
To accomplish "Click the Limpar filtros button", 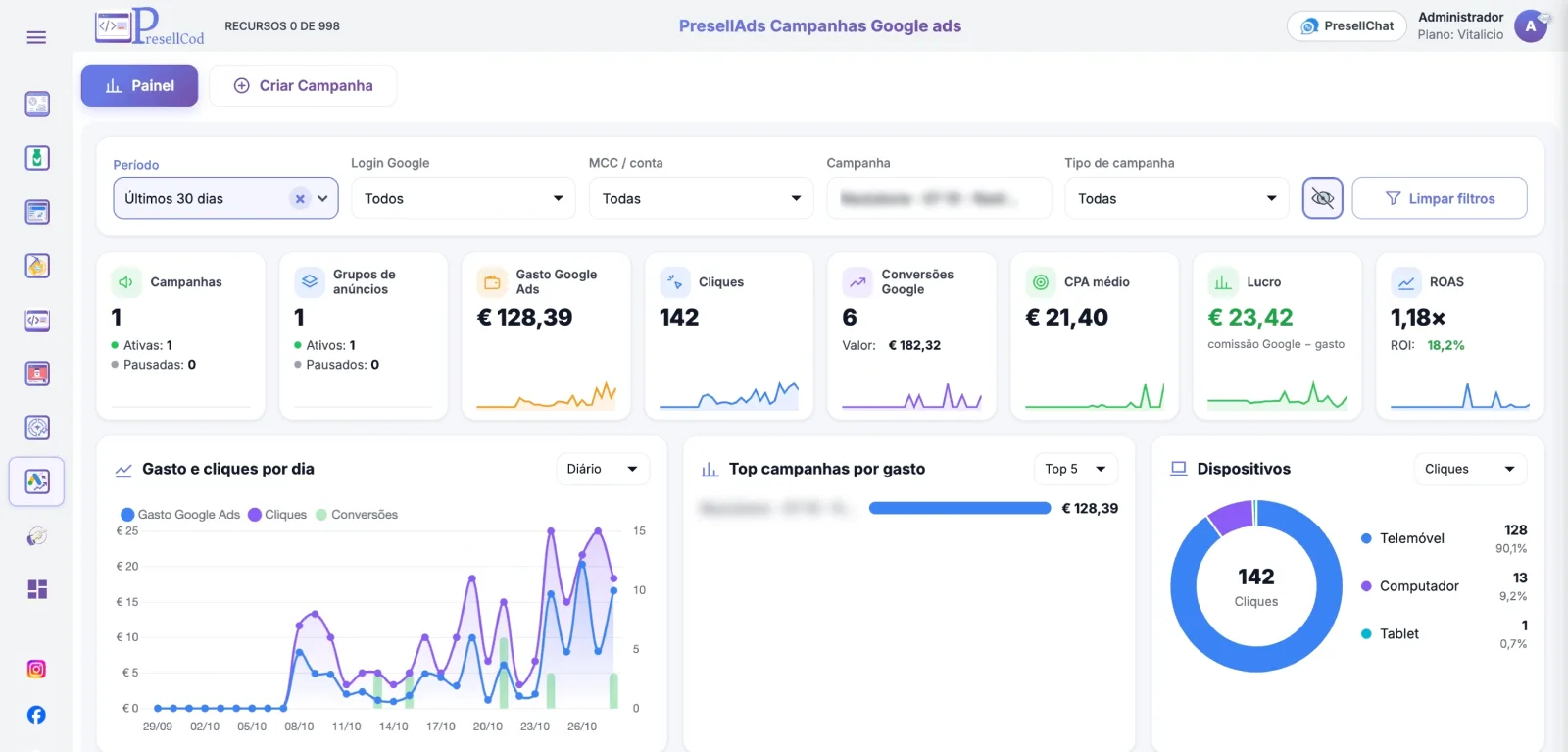I will click(1440, 199).
